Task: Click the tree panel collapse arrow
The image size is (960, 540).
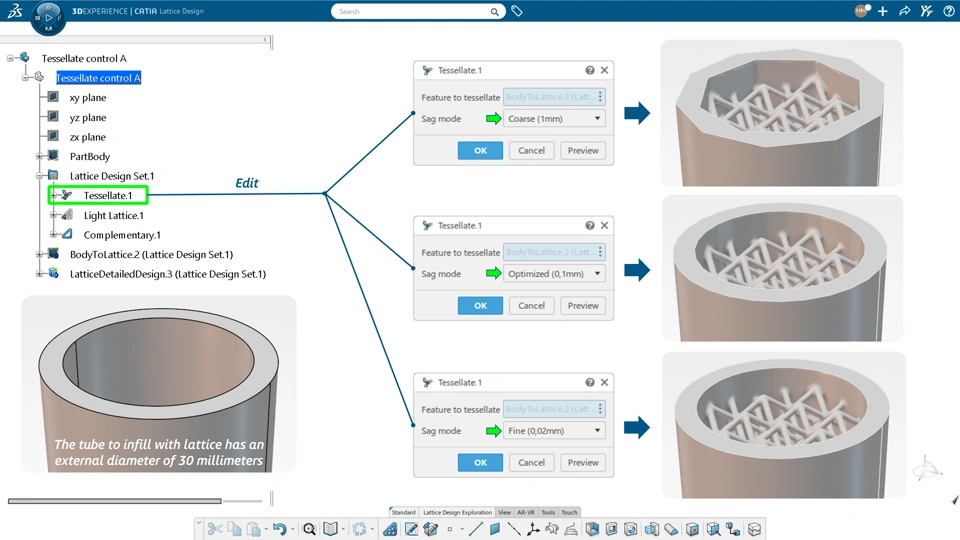Action: click(x=265, y=40)
